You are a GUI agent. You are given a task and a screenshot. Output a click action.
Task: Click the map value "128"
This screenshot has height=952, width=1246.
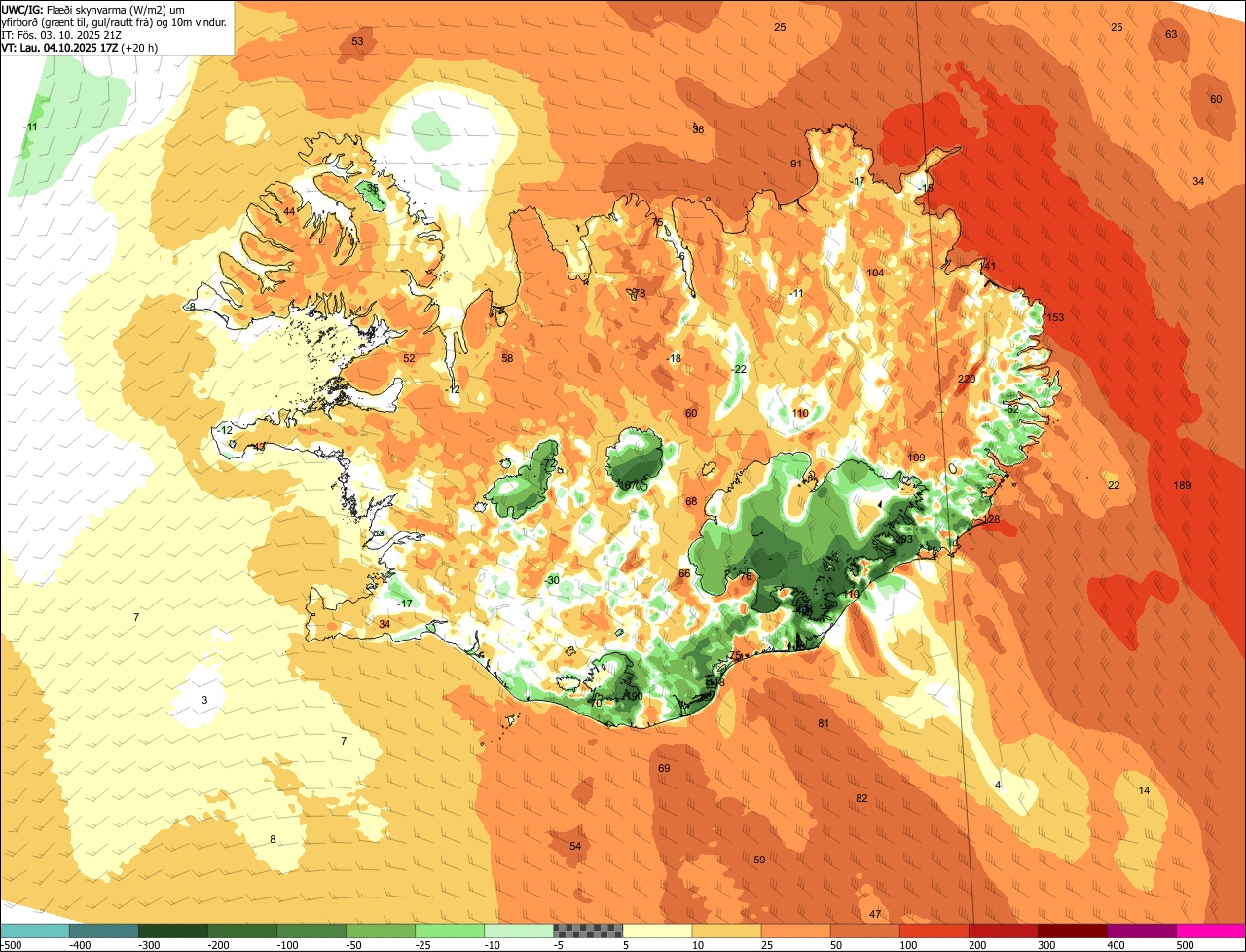tap(992, 520)
